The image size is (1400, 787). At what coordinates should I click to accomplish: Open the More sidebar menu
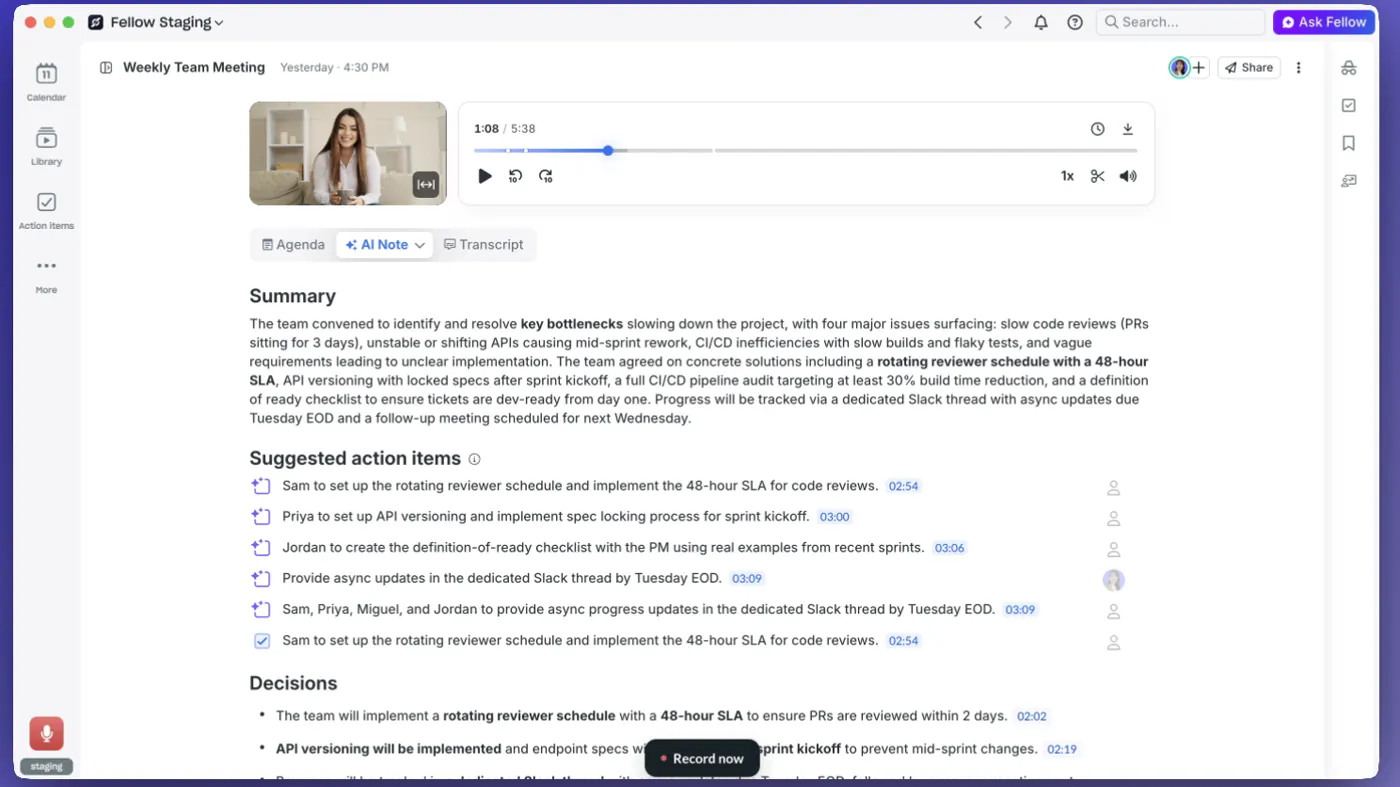pyautogui.click(x=46, y=275)
